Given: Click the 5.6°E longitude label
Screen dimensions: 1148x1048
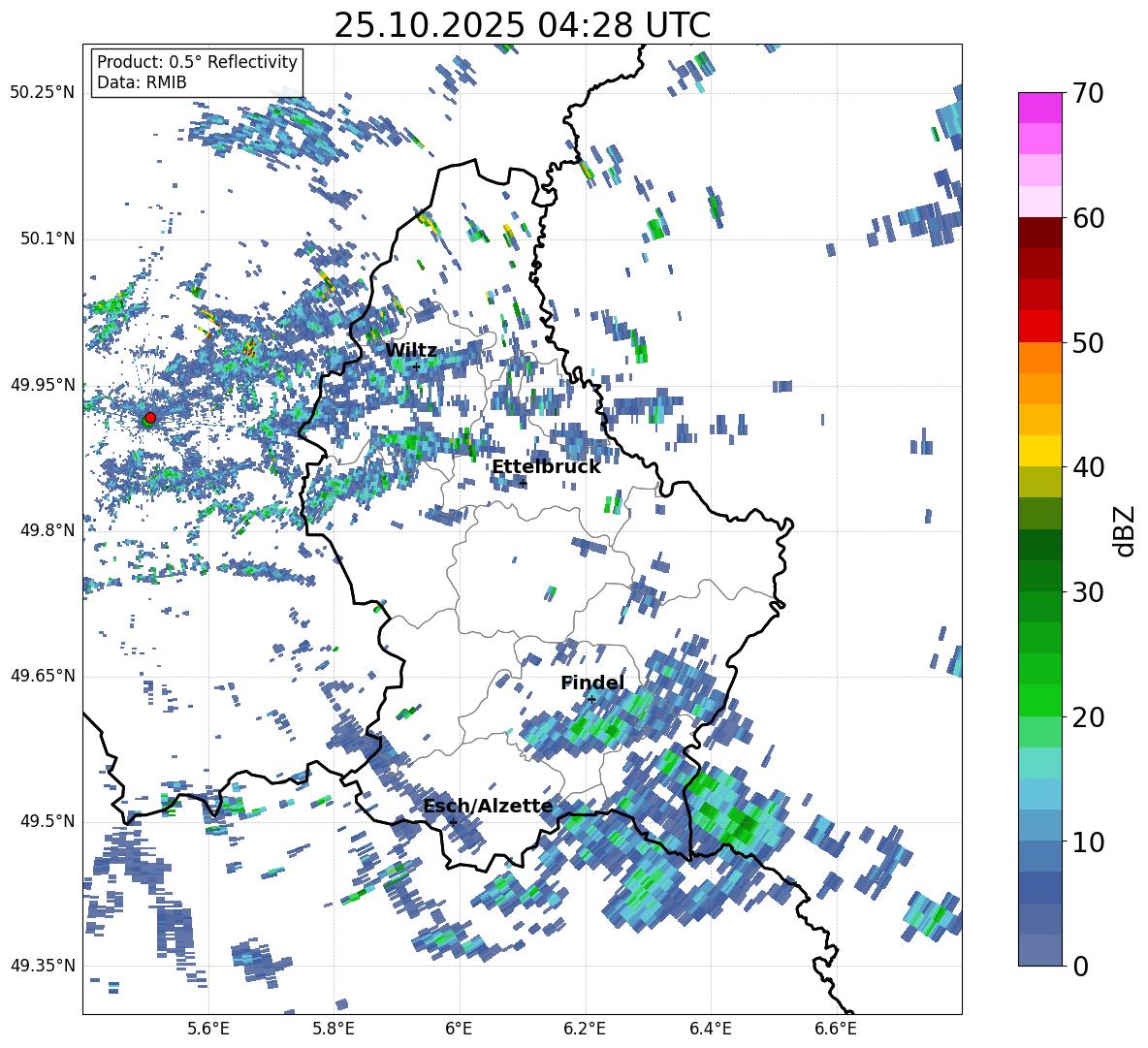Looking at the screenshot, I should 207,1029.
